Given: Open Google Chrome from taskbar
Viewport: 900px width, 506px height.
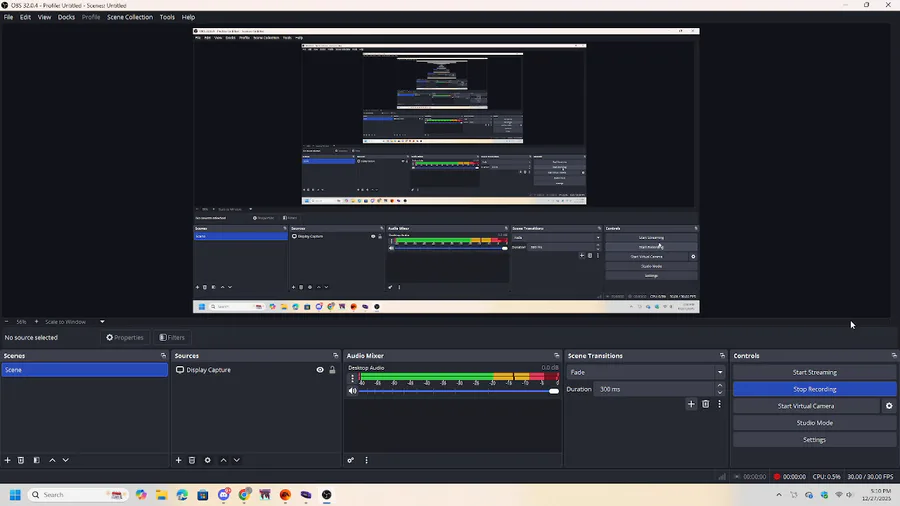Looking at the screenshot, I should (x=244, y=495).
